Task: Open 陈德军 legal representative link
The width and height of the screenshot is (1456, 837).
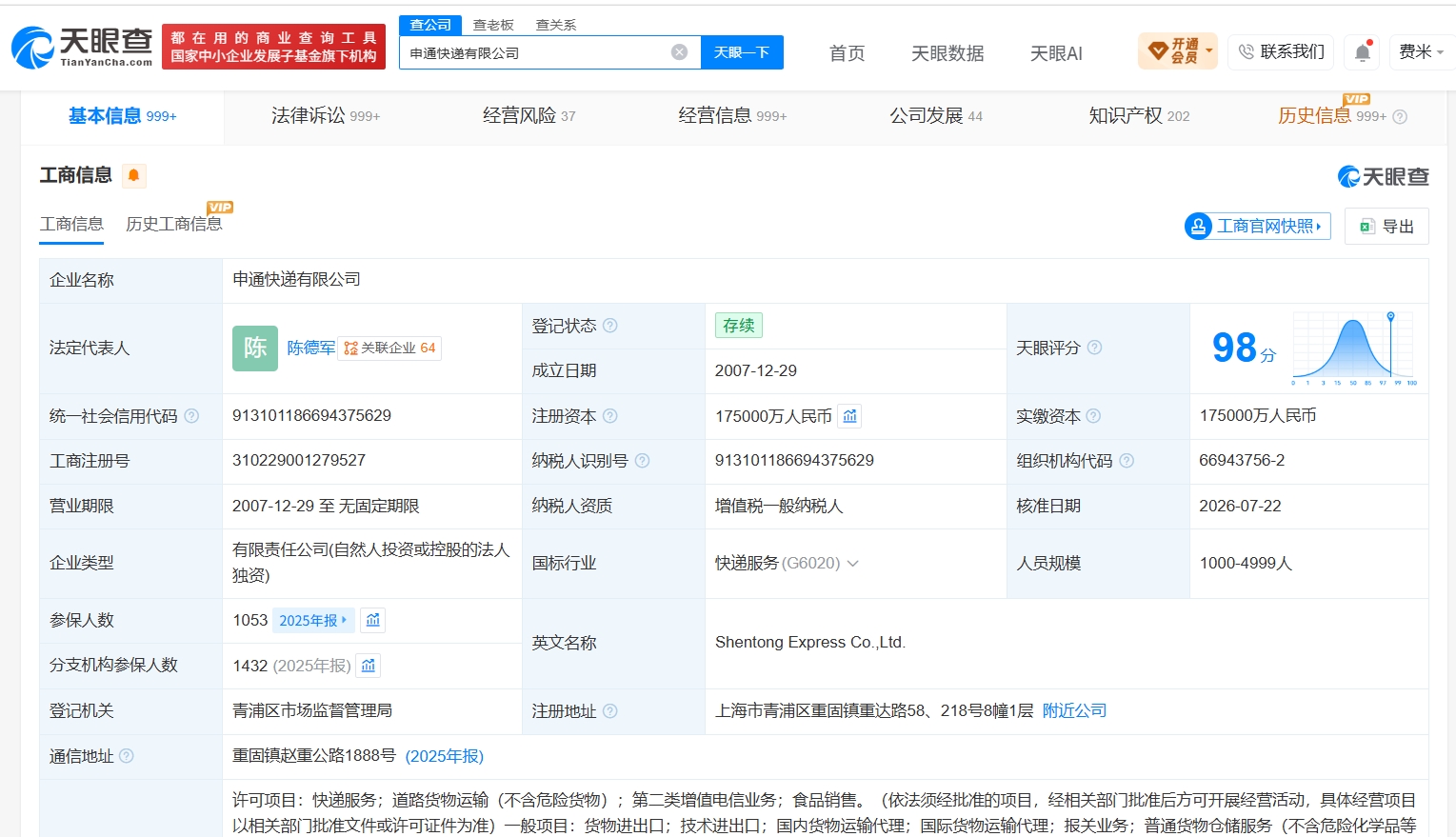Action: [x=311, y=349]
